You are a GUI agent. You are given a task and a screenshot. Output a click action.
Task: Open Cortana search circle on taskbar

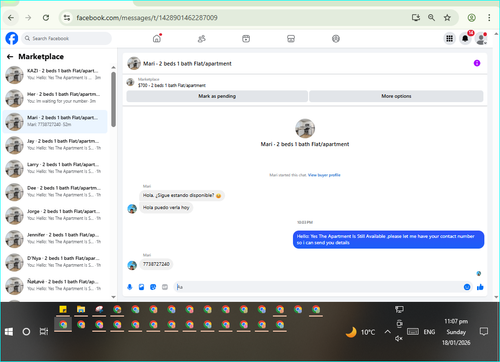click(x=26, y=332)
